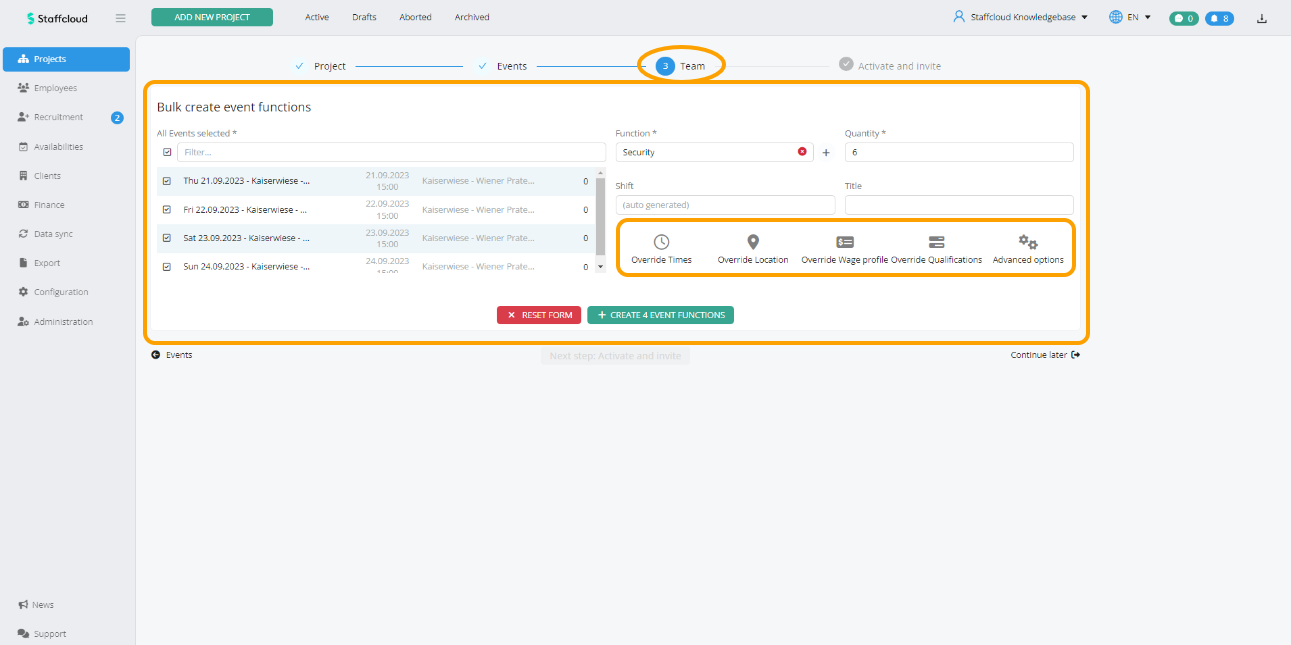Open Override Wage profile icon
1291x645 pixels.
point(845,242)
